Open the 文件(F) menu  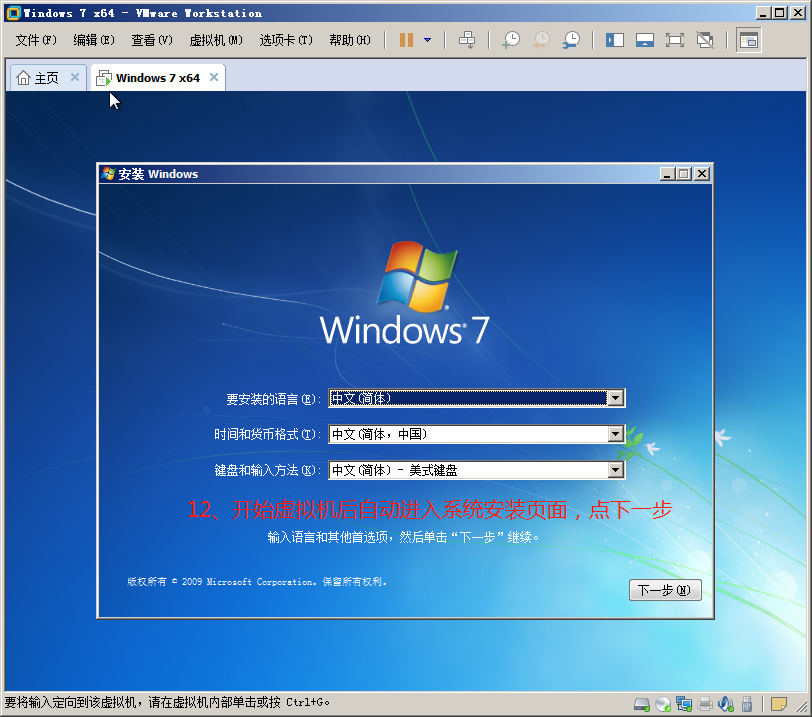pos(36,40)
